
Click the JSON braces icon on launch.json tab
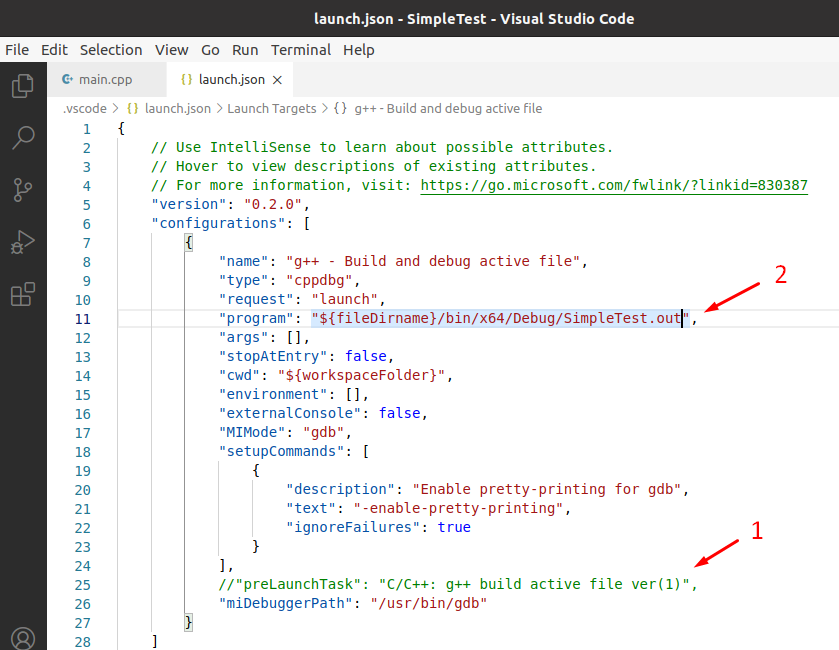(186, 79)
